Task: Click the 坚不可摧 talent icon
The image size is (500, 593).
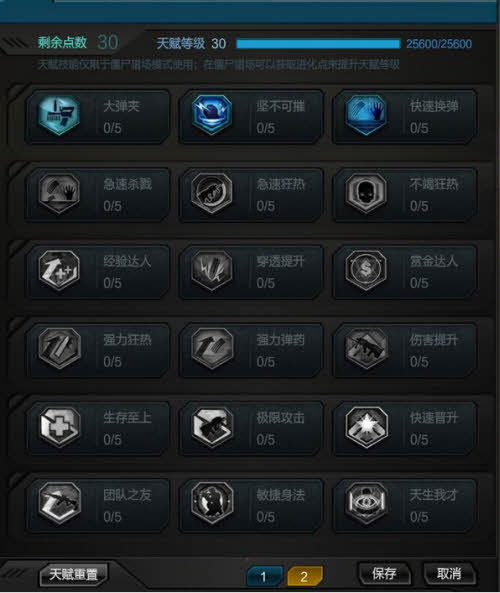Action: (212, 115)
